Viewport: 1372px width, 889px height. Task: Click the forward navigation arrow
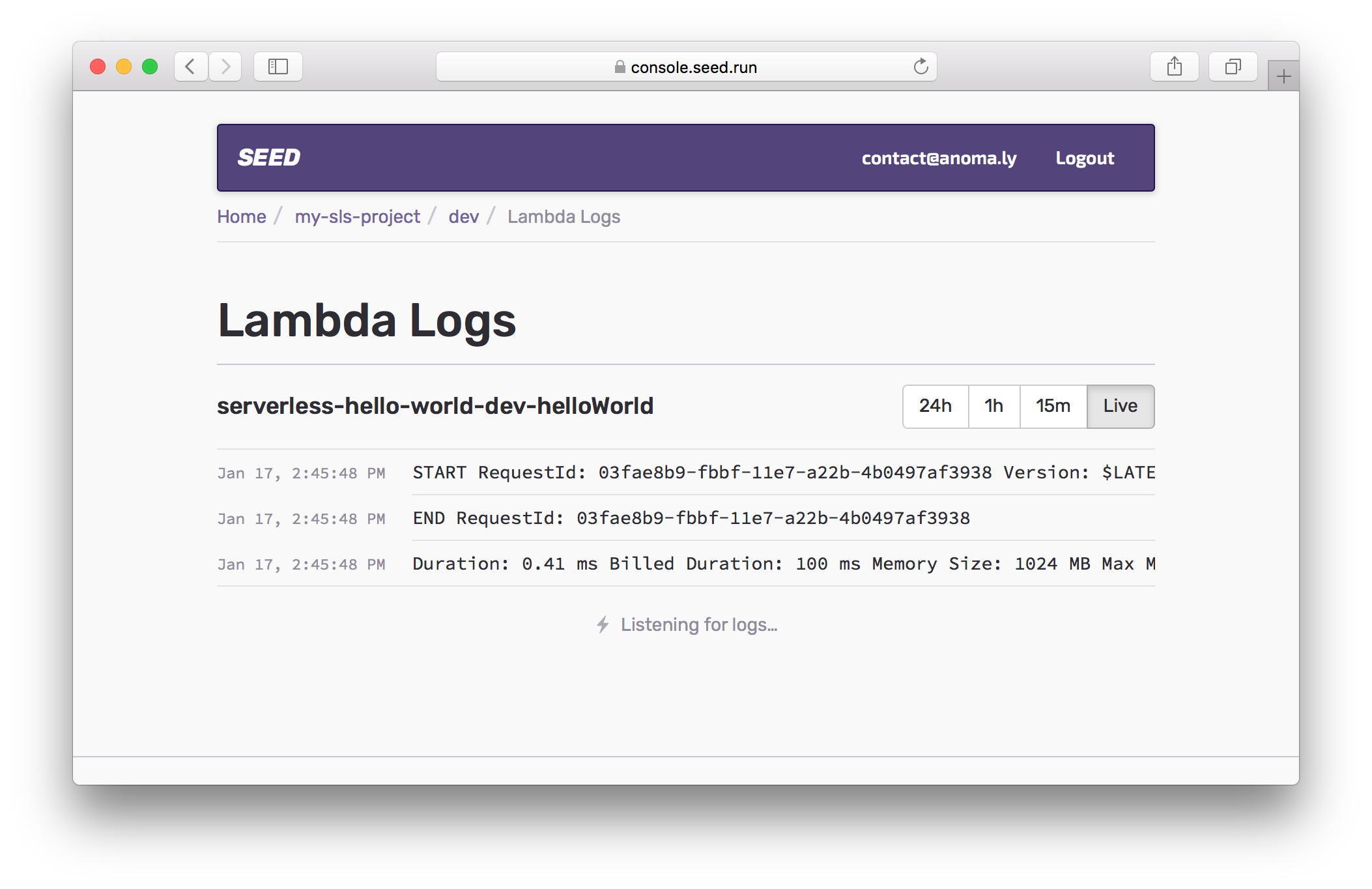click(x=225, y=66)
